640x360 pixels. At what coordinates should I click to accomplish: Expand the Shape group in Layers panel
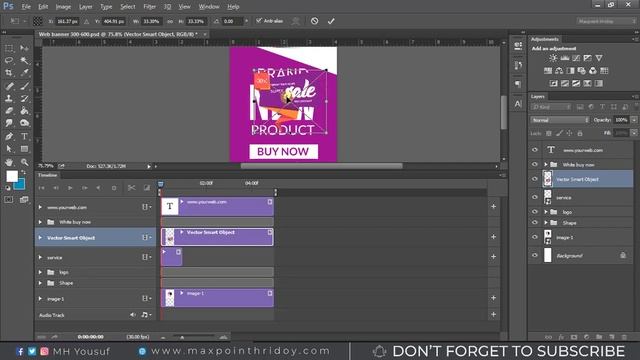pos(546,222)
